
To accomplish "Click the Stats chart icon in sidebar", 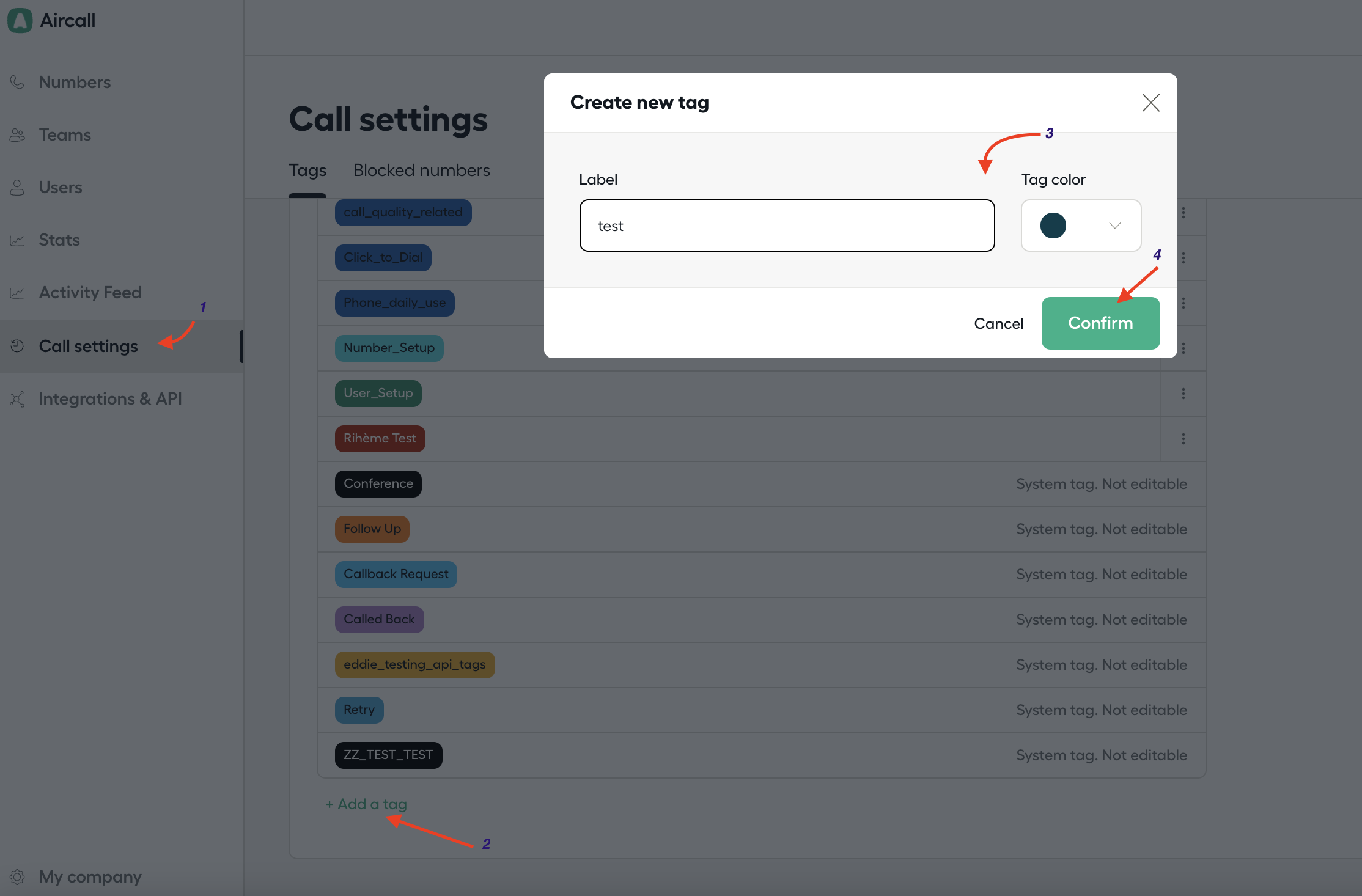I will coord(17,240).
